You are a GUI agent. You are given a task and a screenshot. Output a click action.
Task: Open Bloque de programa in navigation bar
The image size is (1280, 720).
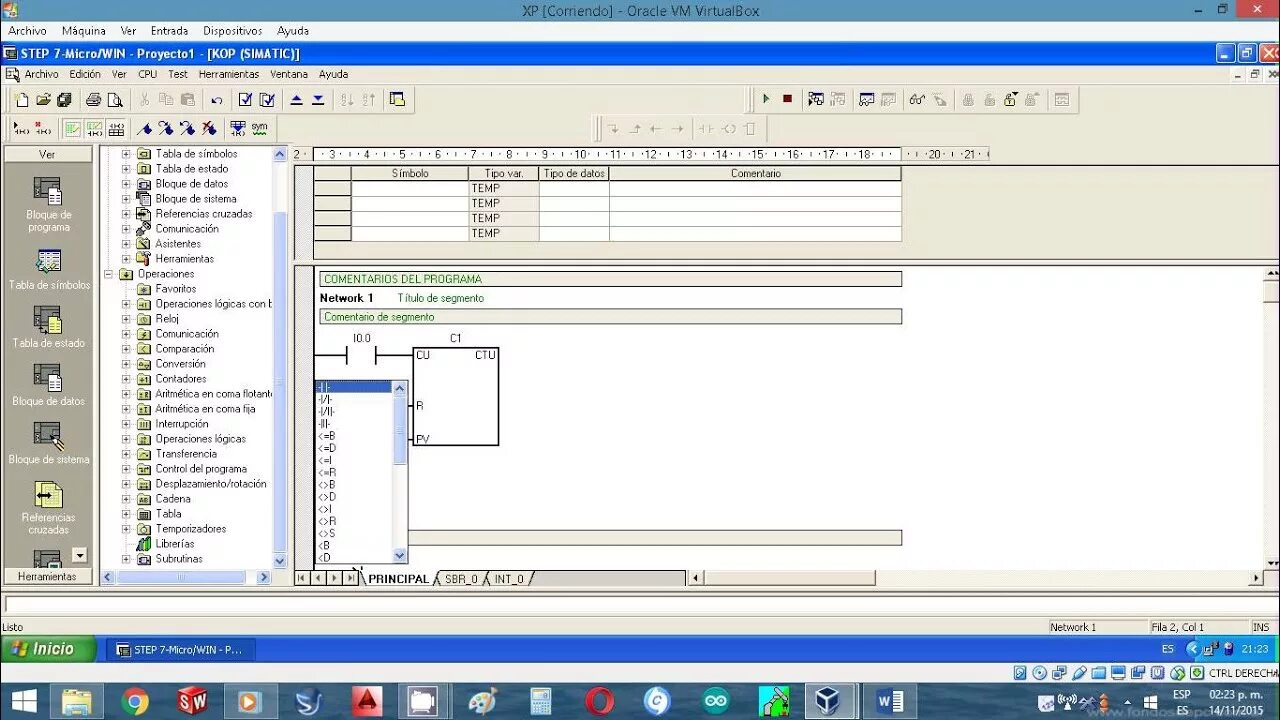[x=48, y=205]
